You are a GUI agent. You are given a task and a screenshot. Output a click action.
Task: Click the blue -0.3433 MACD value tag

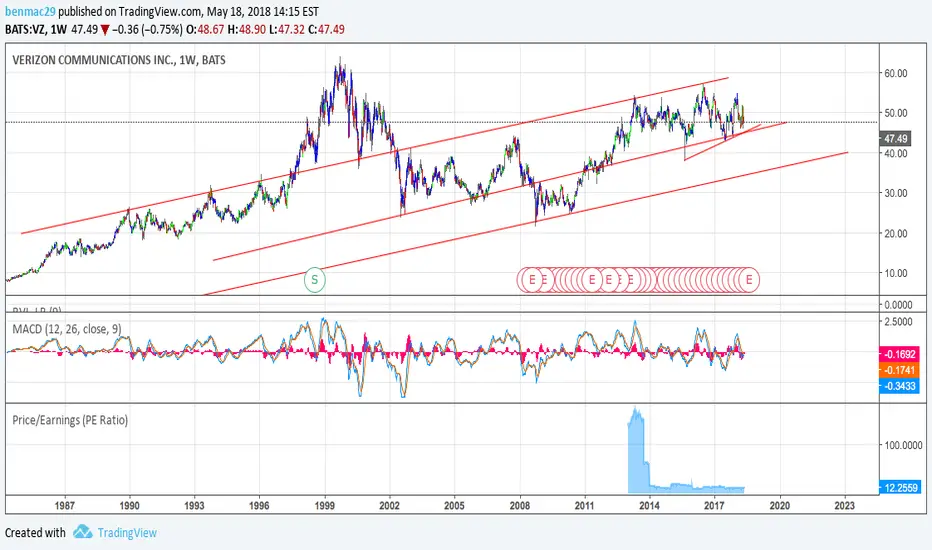(x=899, y=386)
